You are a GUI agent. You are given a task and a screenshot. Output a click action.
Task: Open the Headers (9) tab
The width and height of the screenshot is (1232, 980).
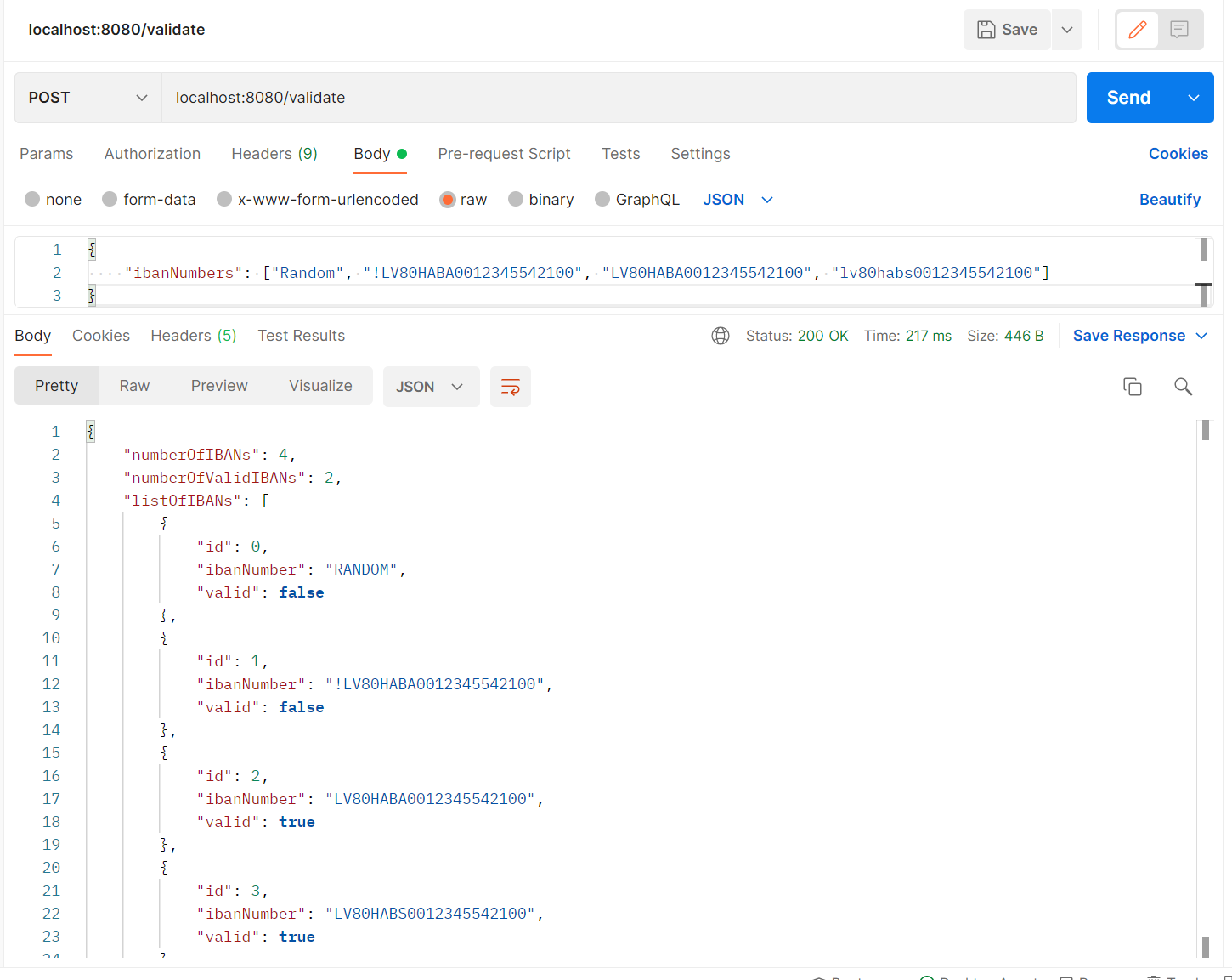[x=274, y=154]
